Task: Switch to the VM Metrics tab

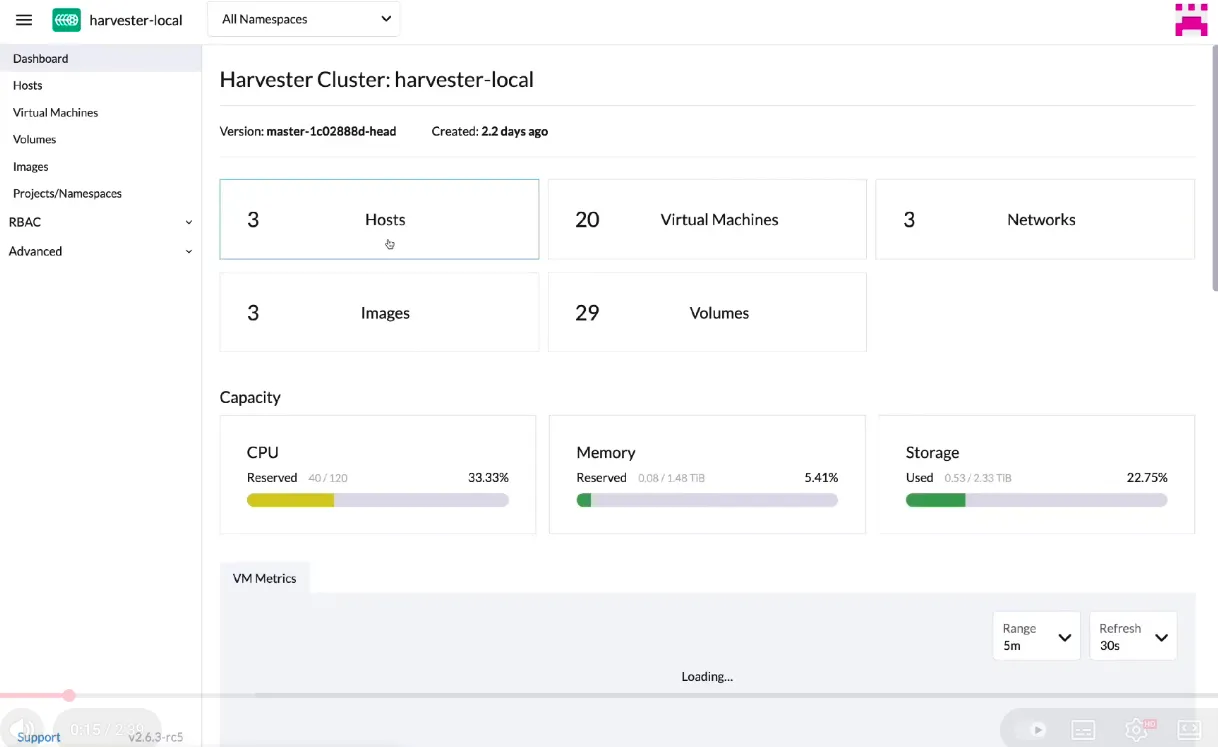Action: tap(264, 578)
